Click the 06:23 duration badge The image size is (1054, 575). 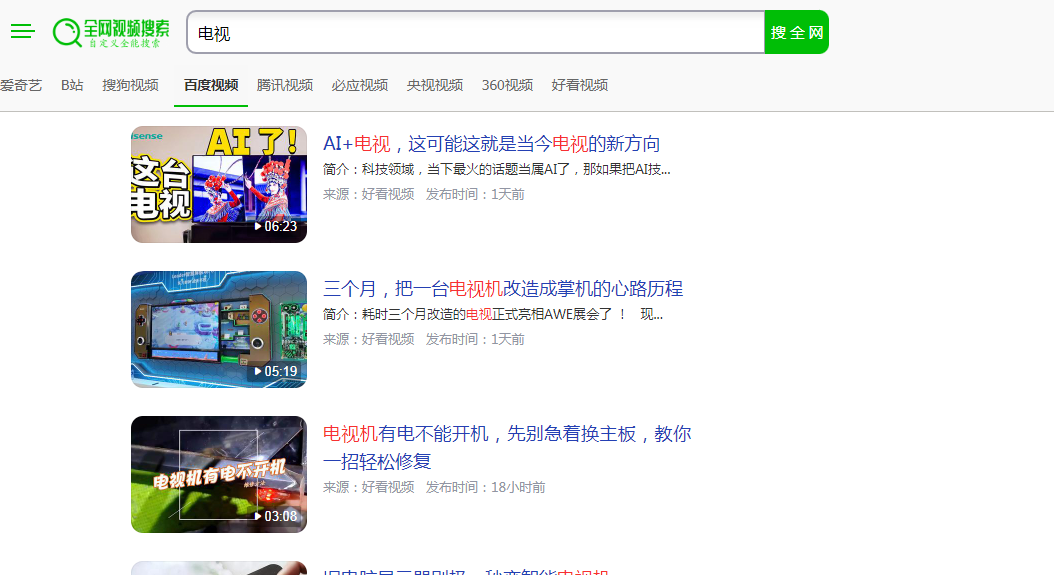pyautogui.click(x=276, y=227)
